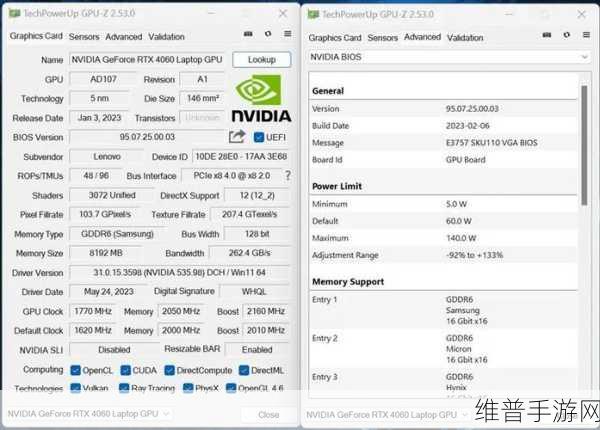Viewport: 600px width, 430px height.
Task: Click the Build Date value 2023-02-06
Action: pyautogui.click(x=468, y=126)
